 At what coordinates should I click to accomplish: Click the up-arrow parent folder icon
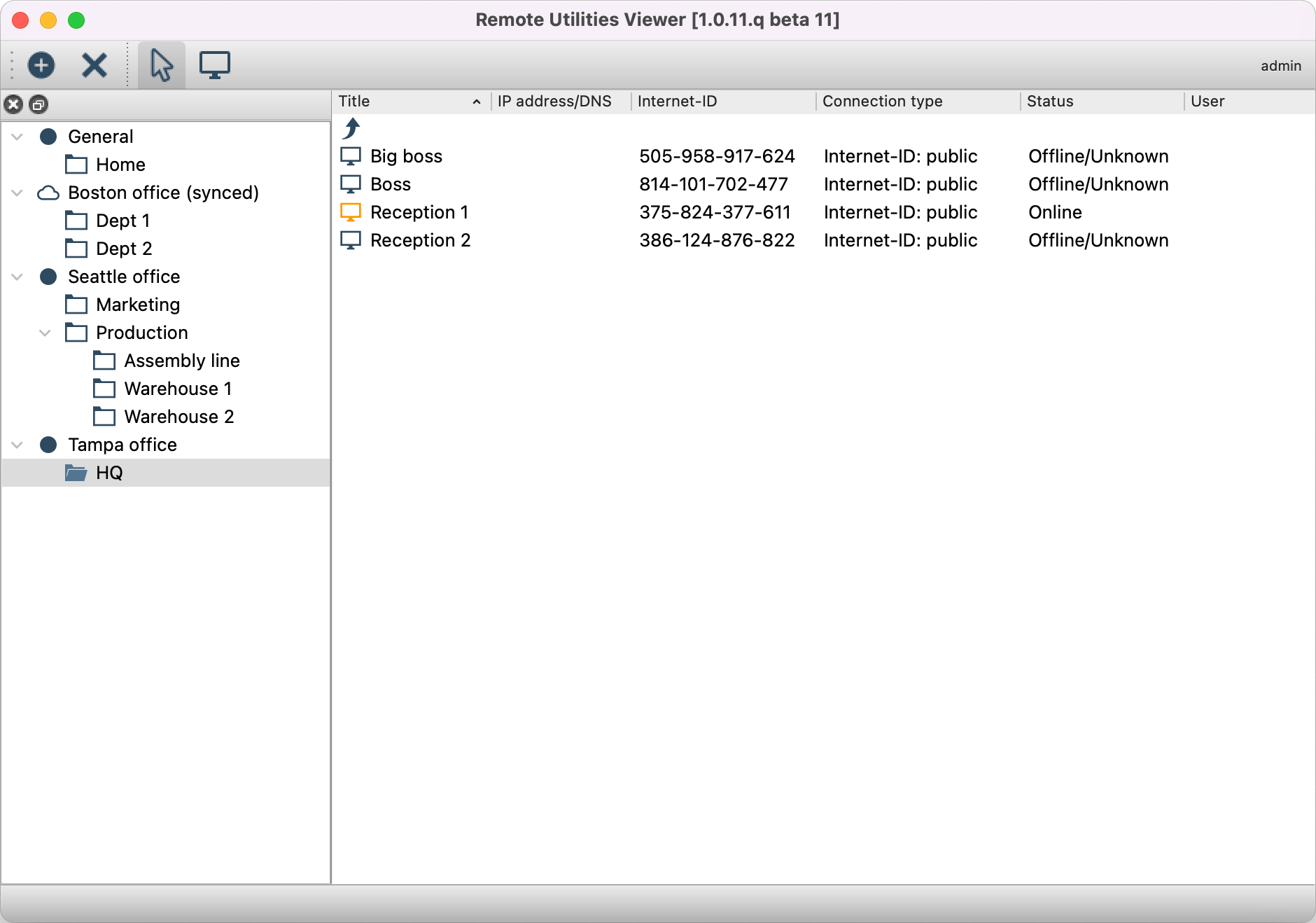point(351,128)
